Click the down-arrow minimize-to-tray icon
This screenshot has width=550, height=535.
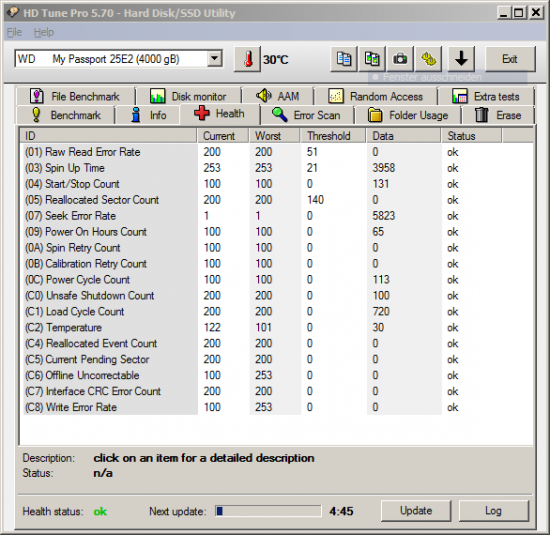tap(461, 59)
